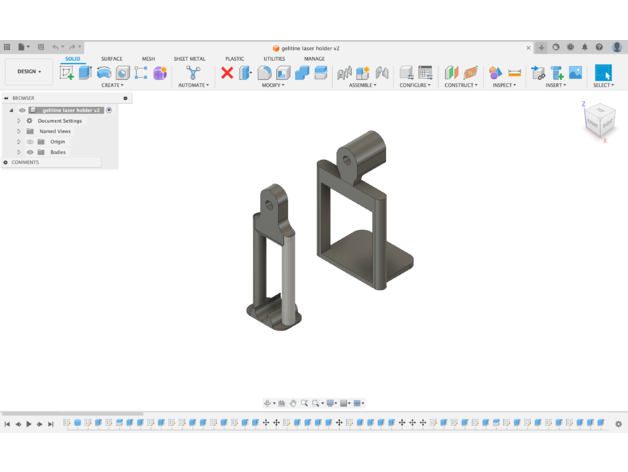Screen dimensions: 628x472
Task: Open the Measure tool in Inspect
Action: pos(514,73)
